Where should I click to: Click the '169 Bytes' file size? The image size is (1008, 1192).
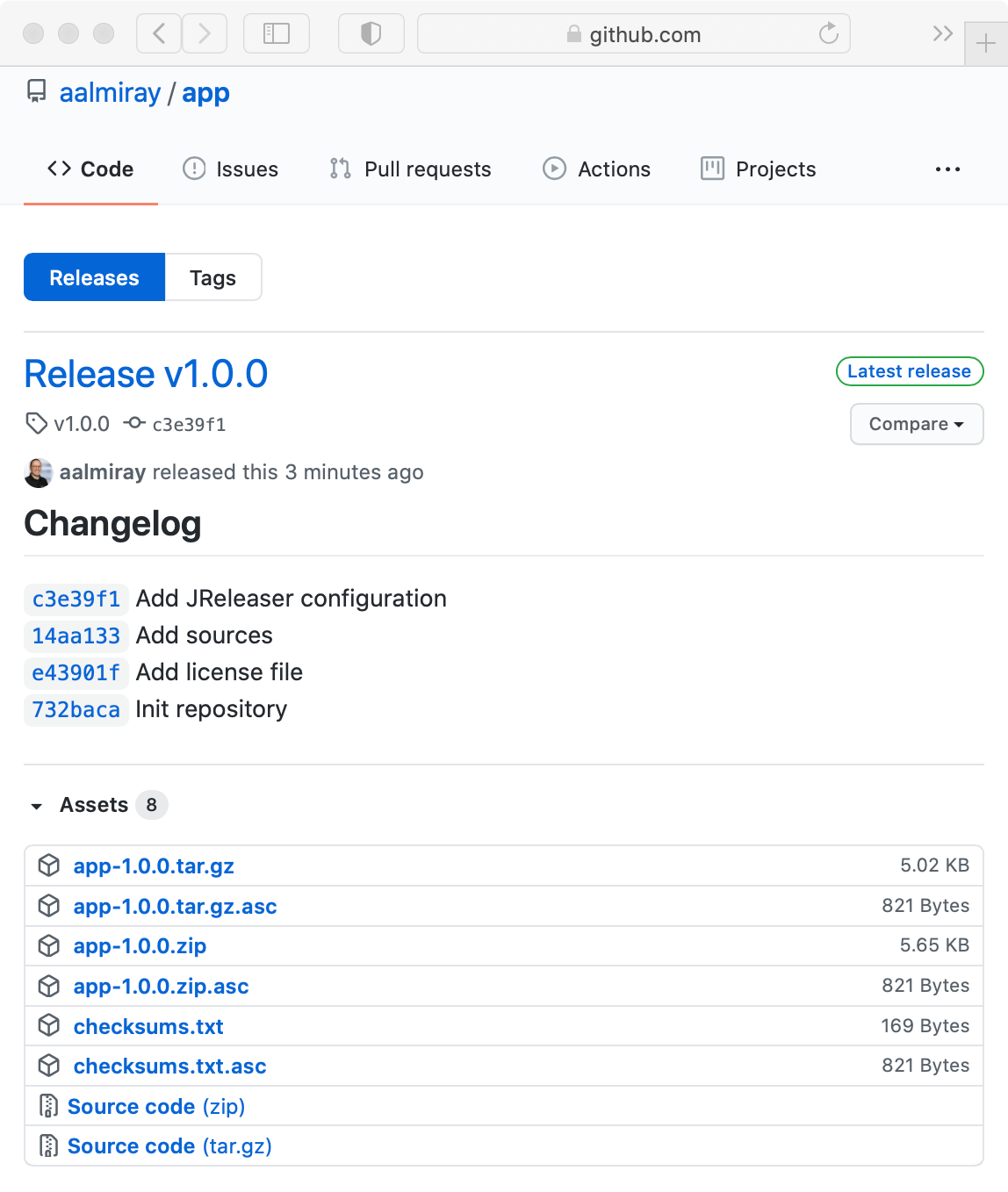pyautogui.click(x=925, y=1025)
